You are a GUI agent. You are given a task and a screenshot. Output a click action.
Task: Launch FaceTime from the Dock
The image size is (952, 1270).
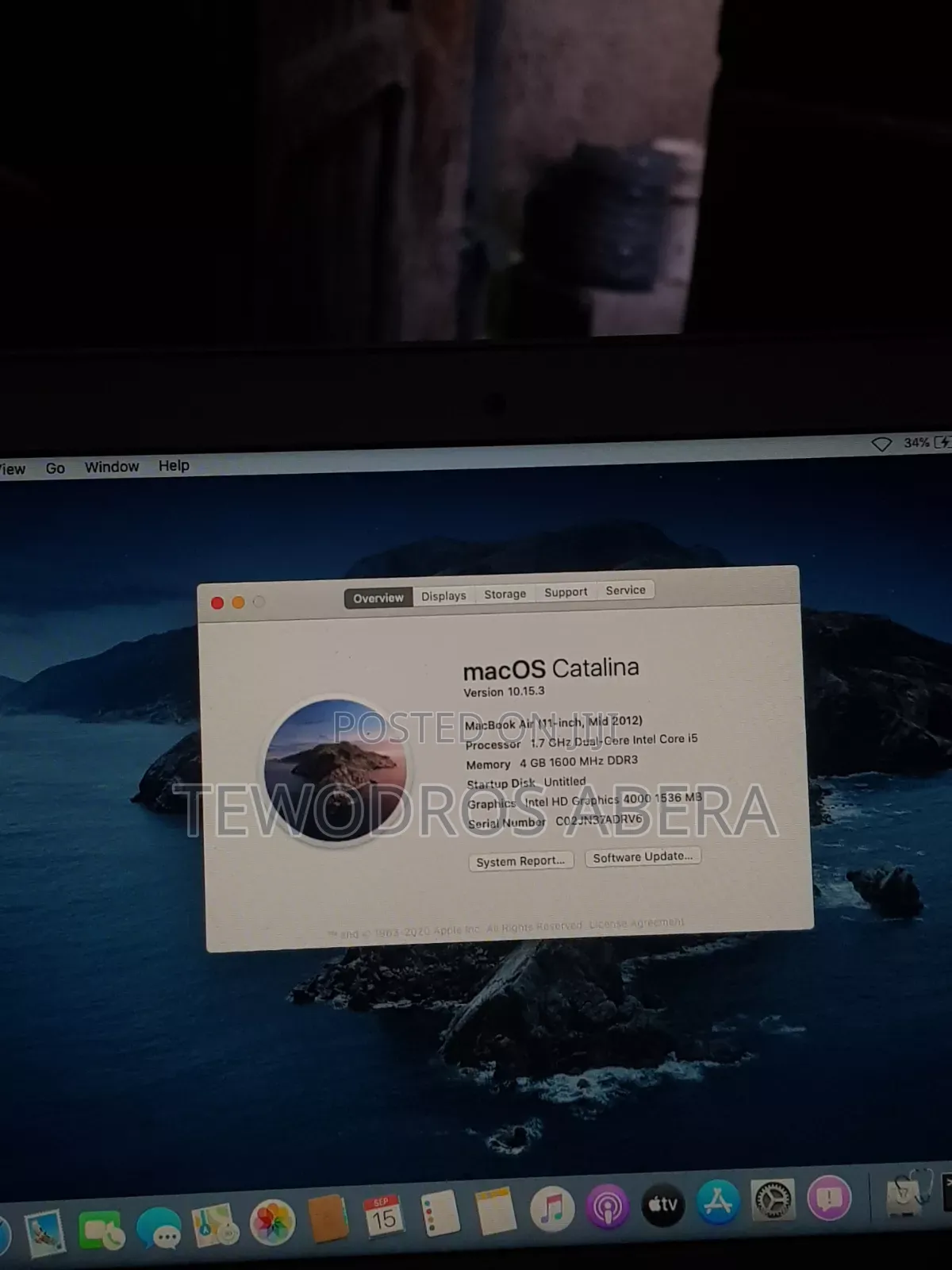pos(101,1230)
